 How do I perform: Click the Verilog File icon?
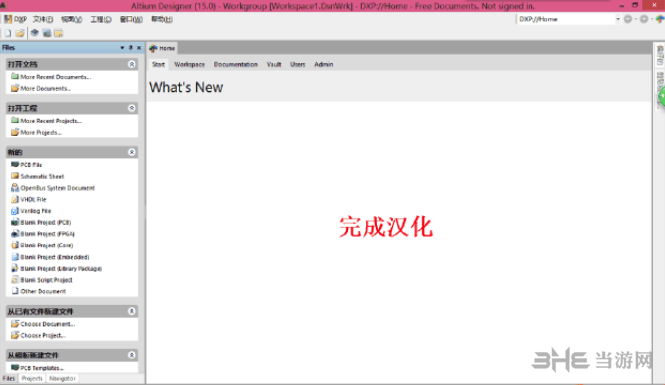15,211
